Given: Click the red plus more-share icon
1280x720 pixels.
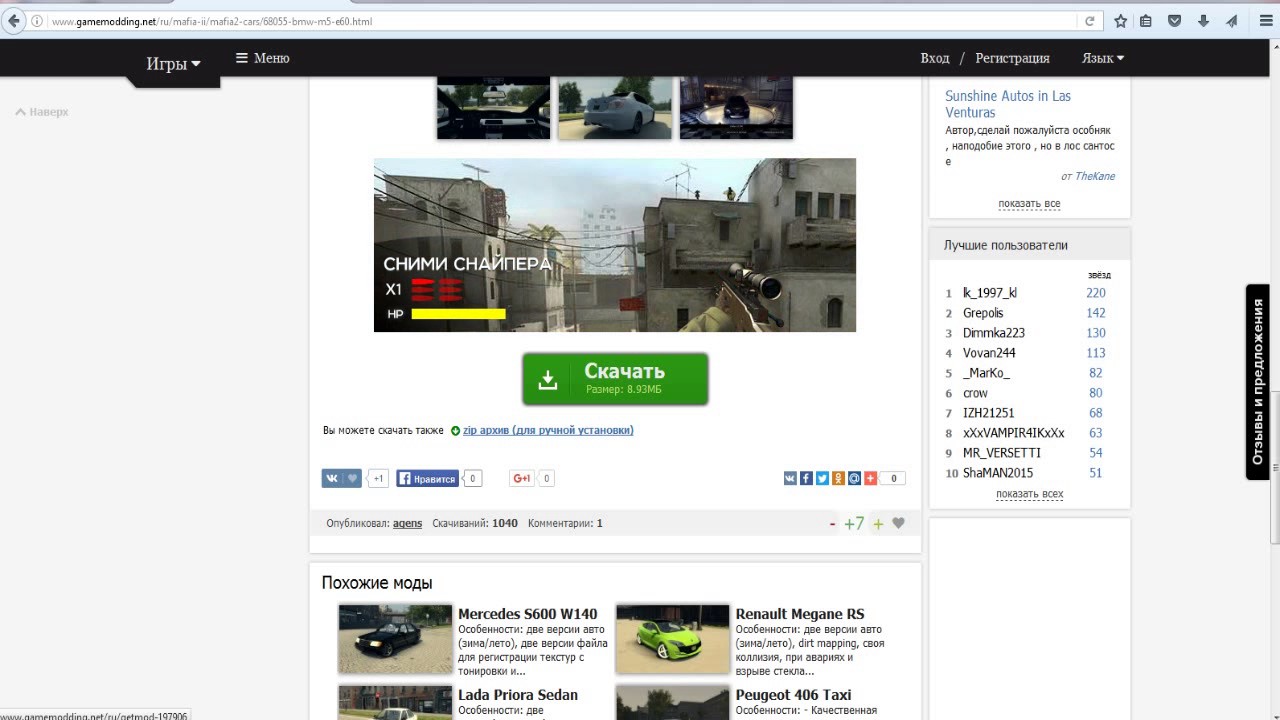Looking at the screenshot, I should [x=870, y=479].
